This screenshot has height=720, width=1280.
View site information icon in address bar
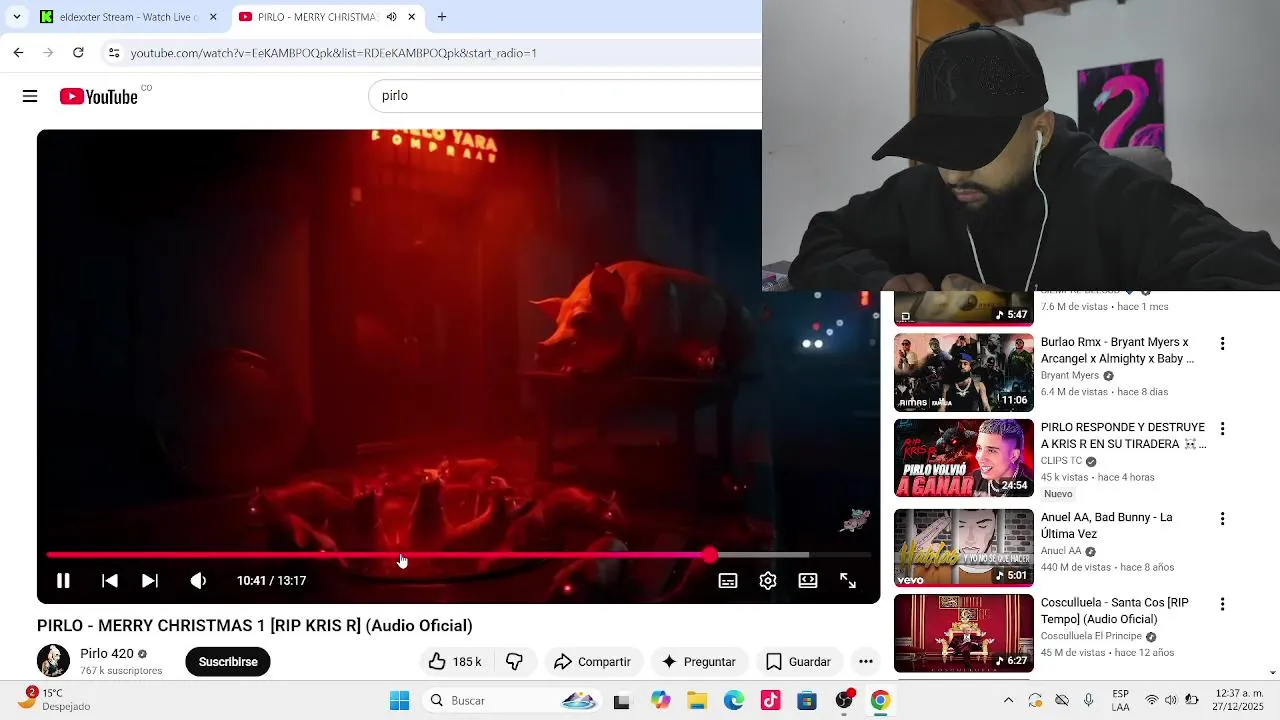(114, 53)
